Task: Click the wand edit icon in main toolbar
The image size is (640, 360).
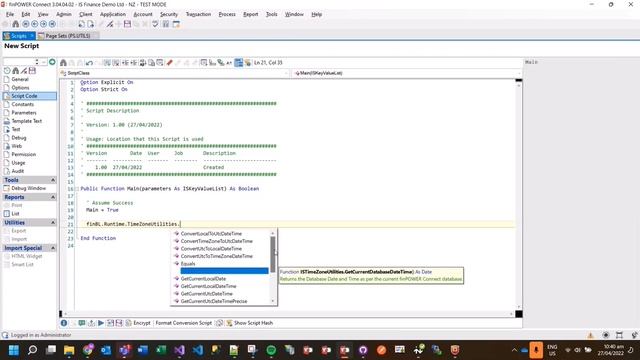Action: coord(110,24)
